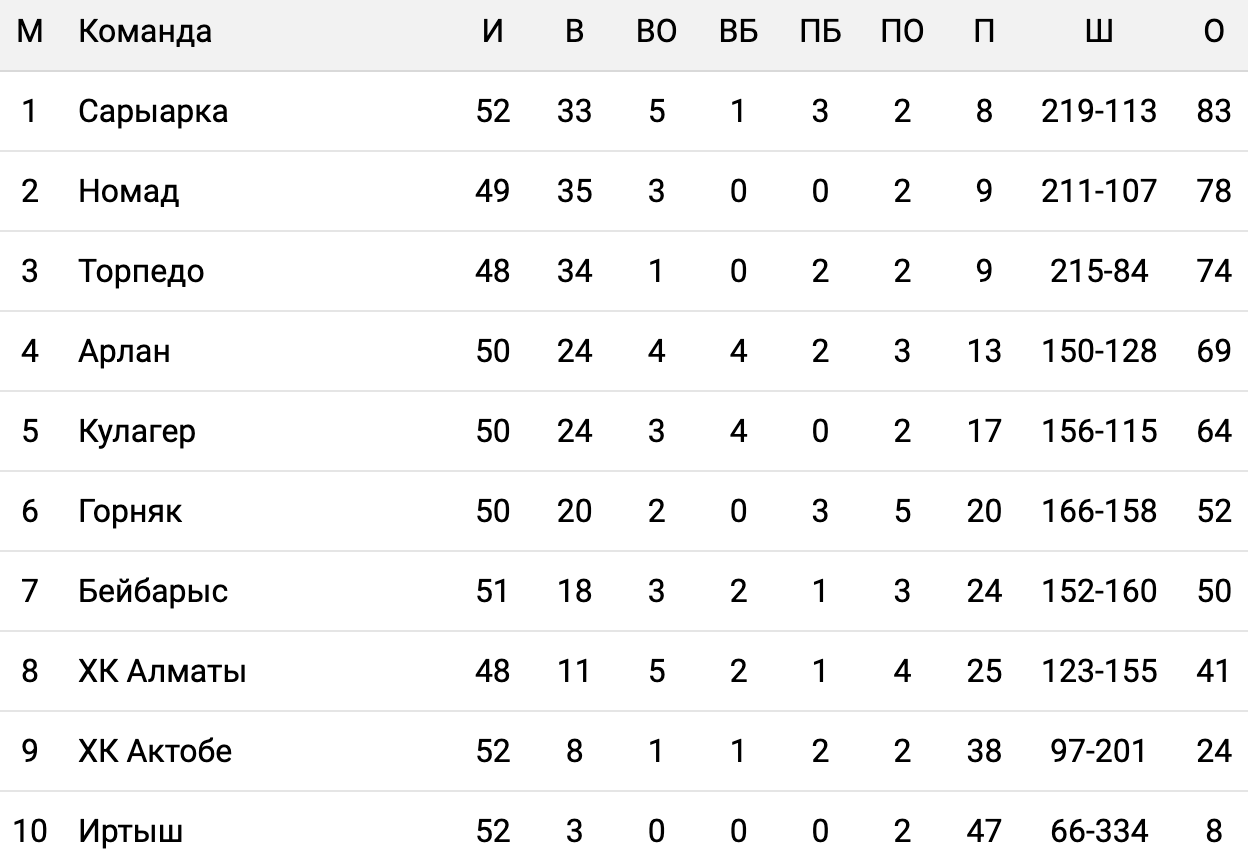Click the Бейбарыс team name

click(x=153, y=591)
